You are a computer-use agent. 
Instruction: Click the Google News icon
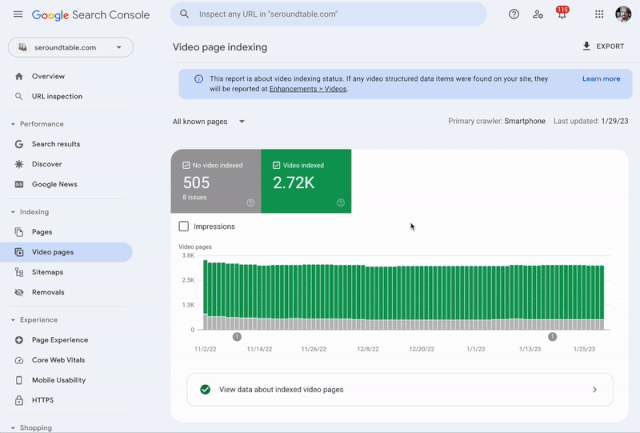(19, 184)
